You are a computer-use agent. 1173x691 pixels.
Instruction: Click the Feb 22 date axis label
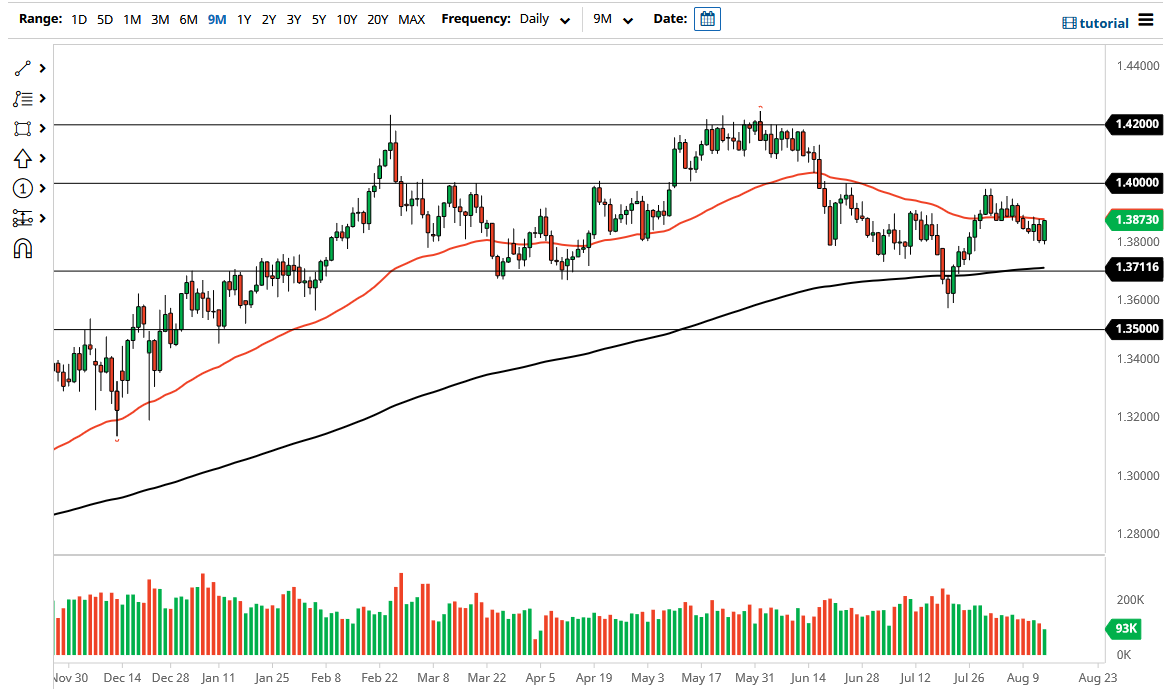tap(379, 678)
